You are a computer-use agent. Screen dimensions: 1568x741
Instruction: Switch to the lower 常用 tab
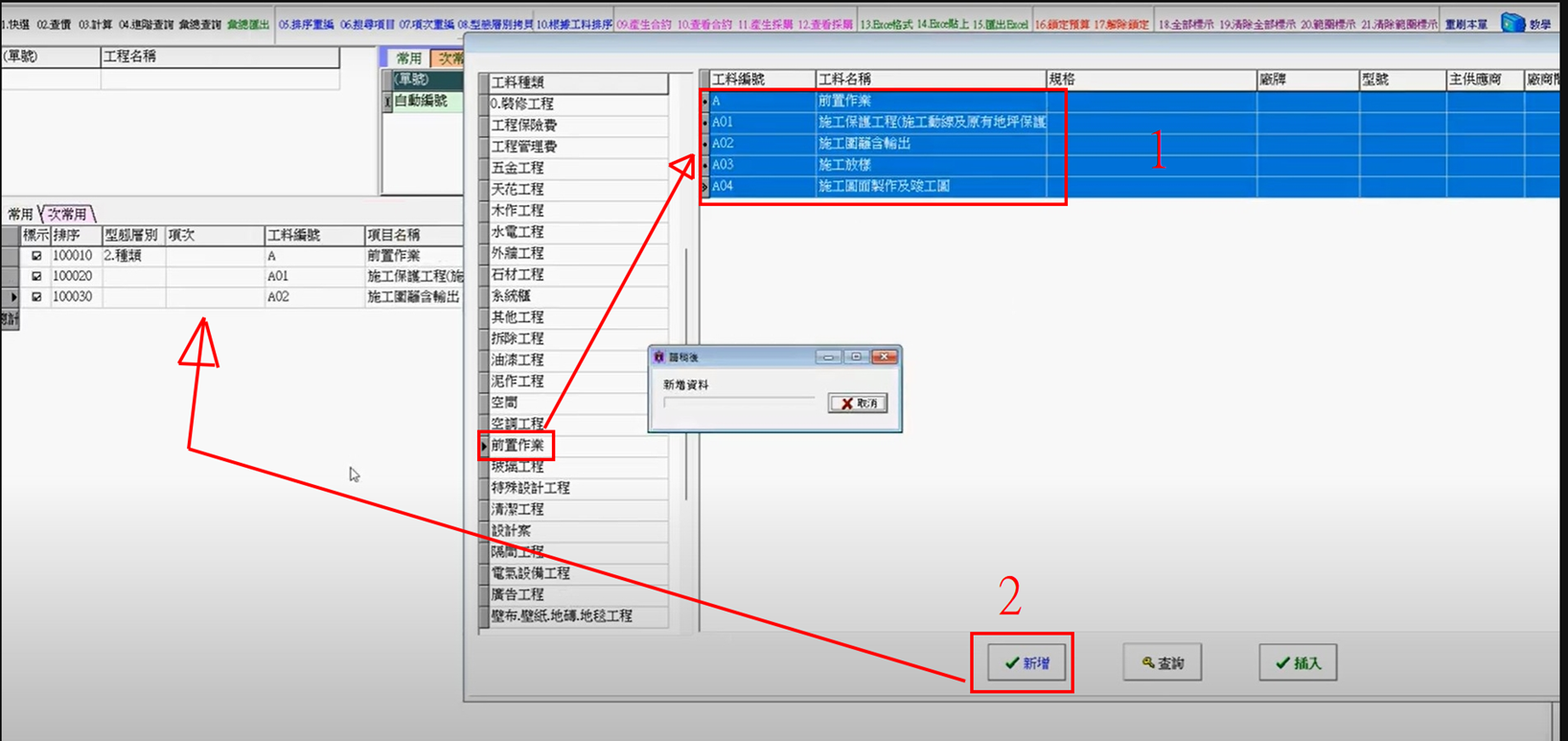(x=20, y=214)
